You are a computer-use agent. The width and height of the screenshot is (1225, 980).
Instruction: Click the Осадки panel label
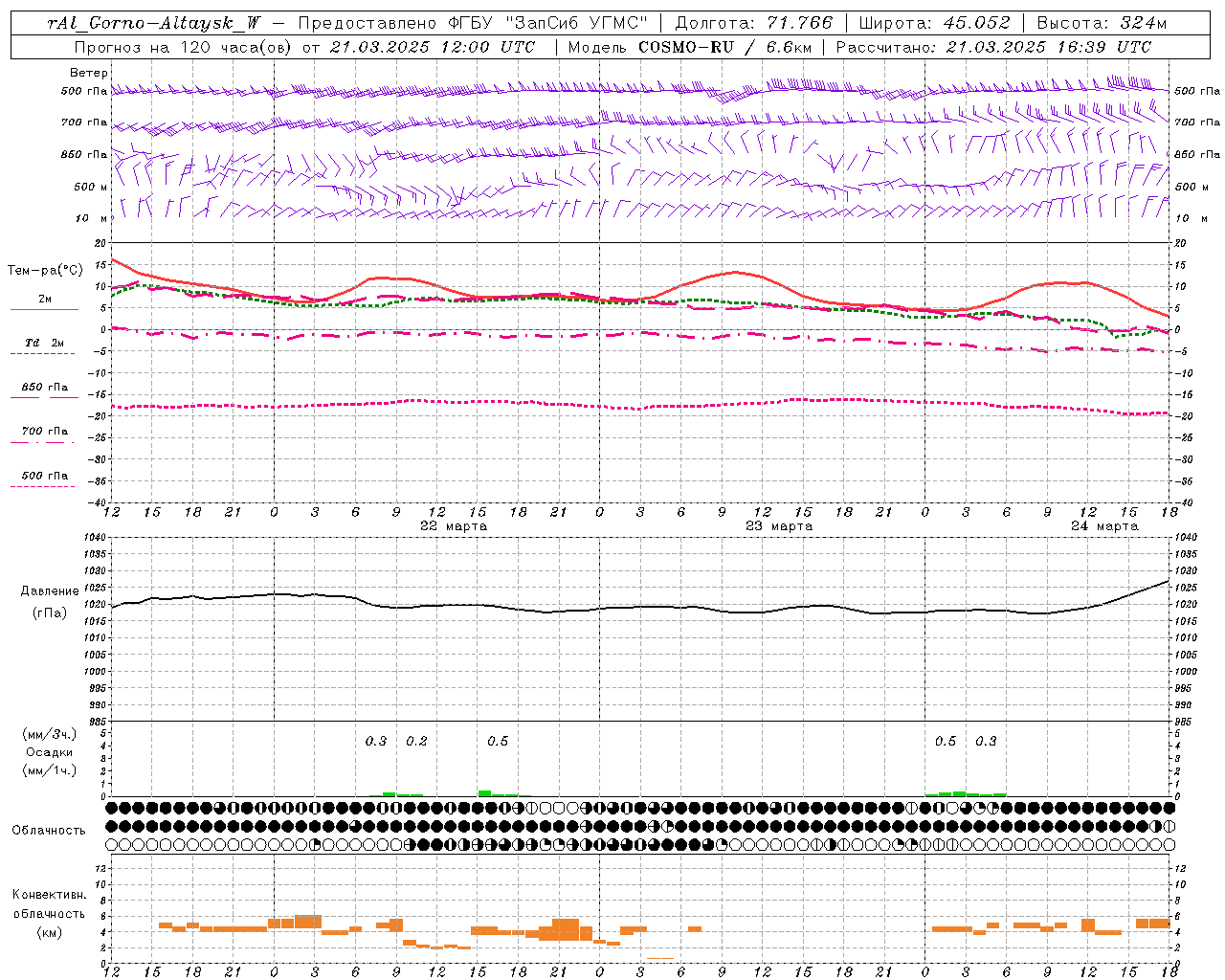coord(49,752)
